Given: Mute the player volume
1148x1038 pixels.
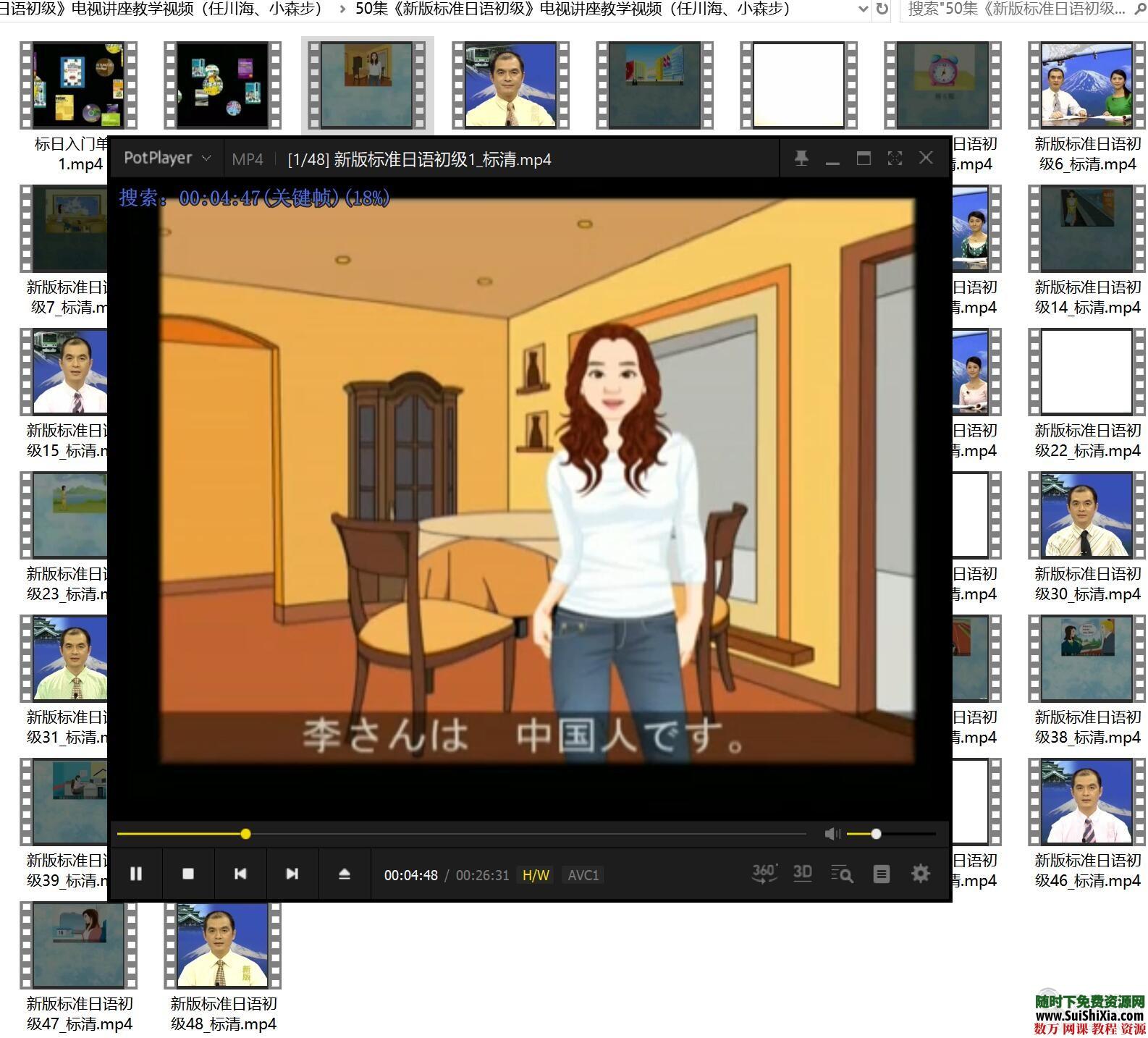Looking at the screenshot, I should (832, 834).
